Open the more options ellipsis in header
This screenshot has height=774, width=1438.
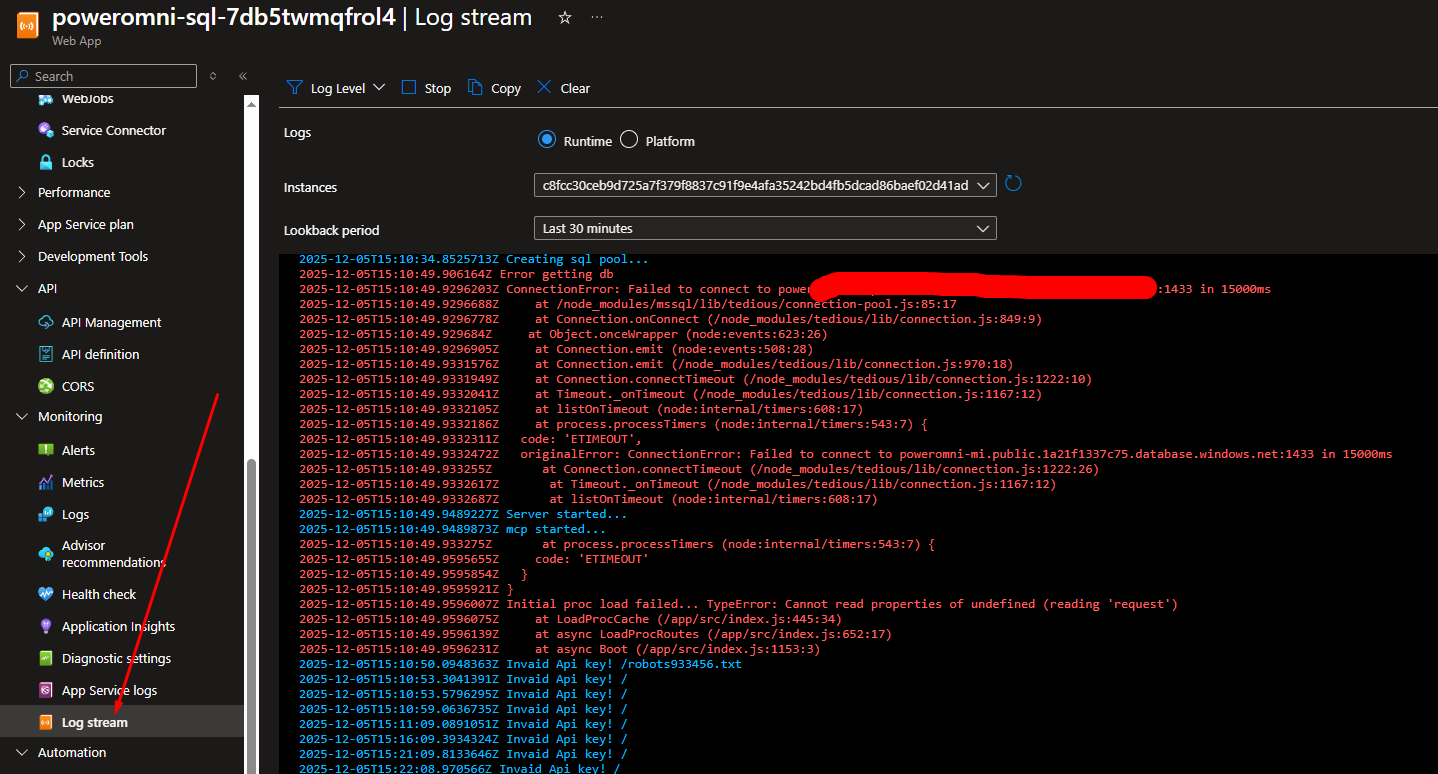(x=597, y=18)
